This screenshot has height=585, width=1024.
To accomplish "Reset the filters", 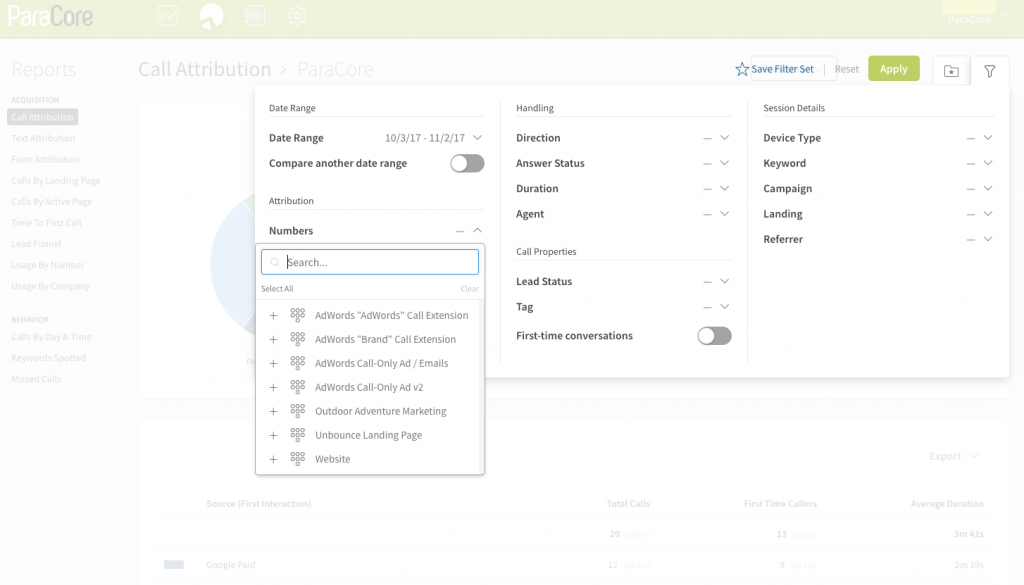I will point(847,69).
